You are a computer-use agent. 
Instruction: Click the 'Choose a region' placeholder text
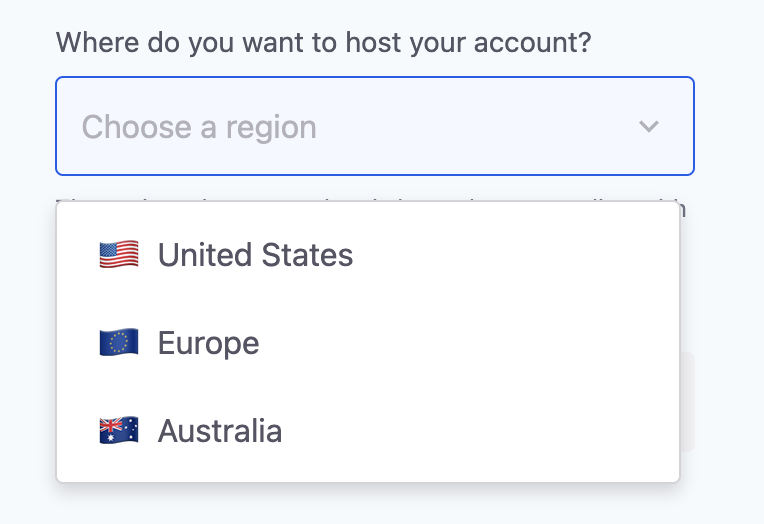coord(199,127)
